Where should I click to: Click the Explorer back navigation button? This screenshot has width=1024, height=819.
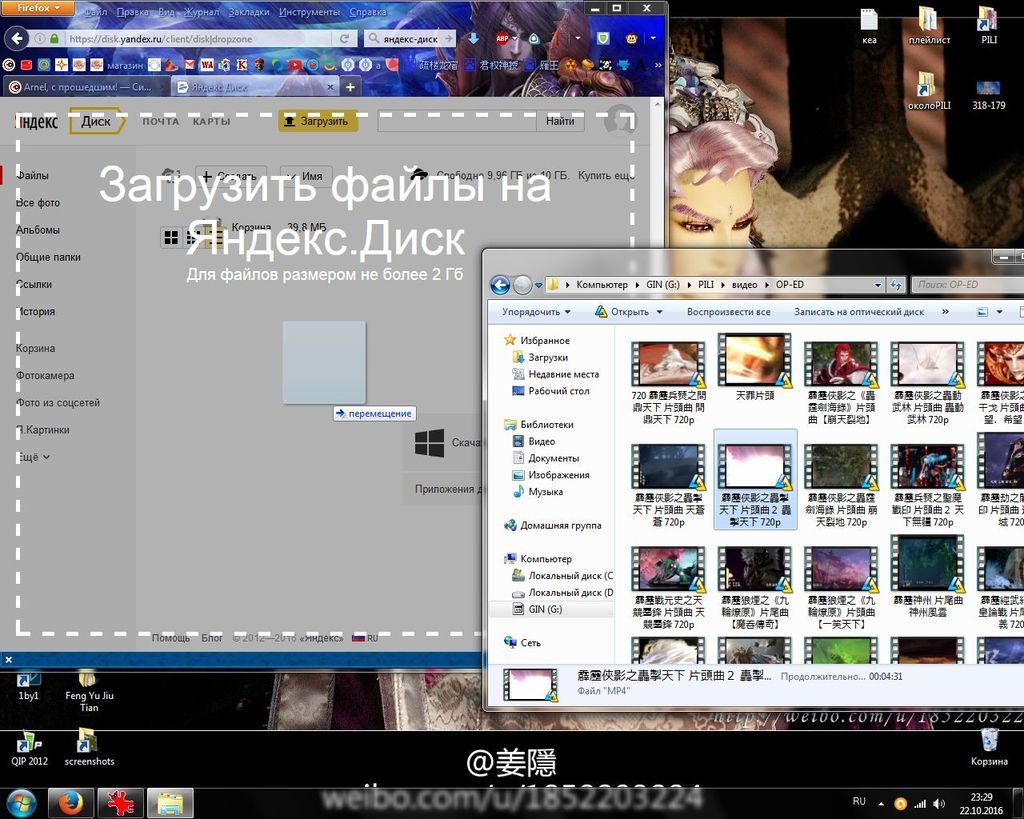click(x=500, y=285)
